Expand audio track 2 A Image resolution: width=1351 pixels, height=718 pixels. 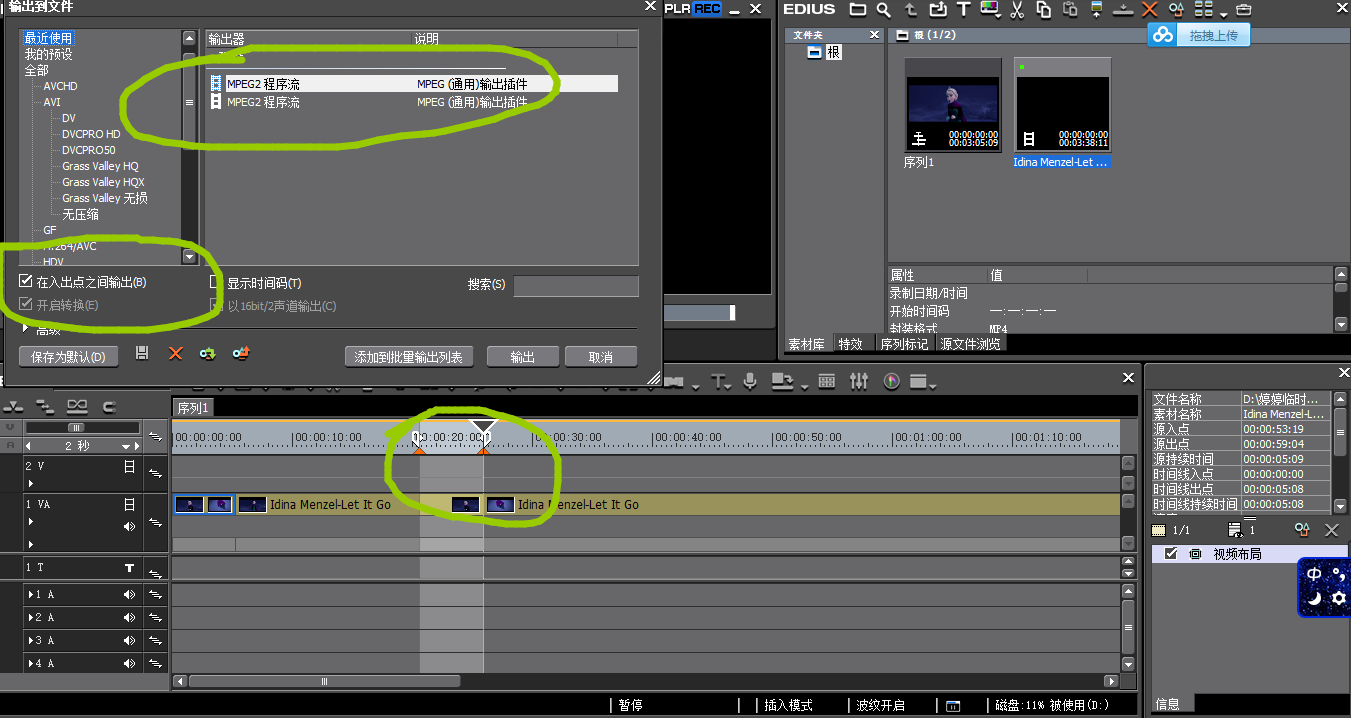pos(31,618)
